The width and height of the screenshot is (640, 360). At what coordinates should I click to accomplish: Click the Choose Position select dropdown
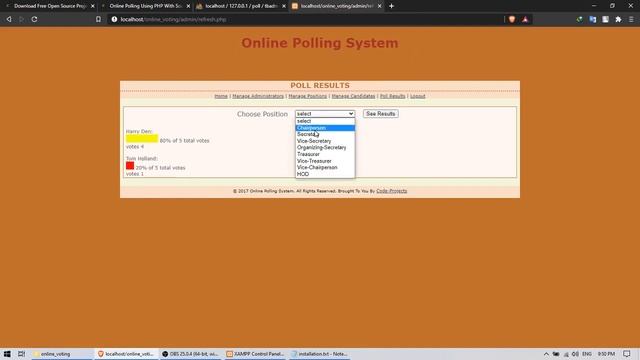point(325,114)
